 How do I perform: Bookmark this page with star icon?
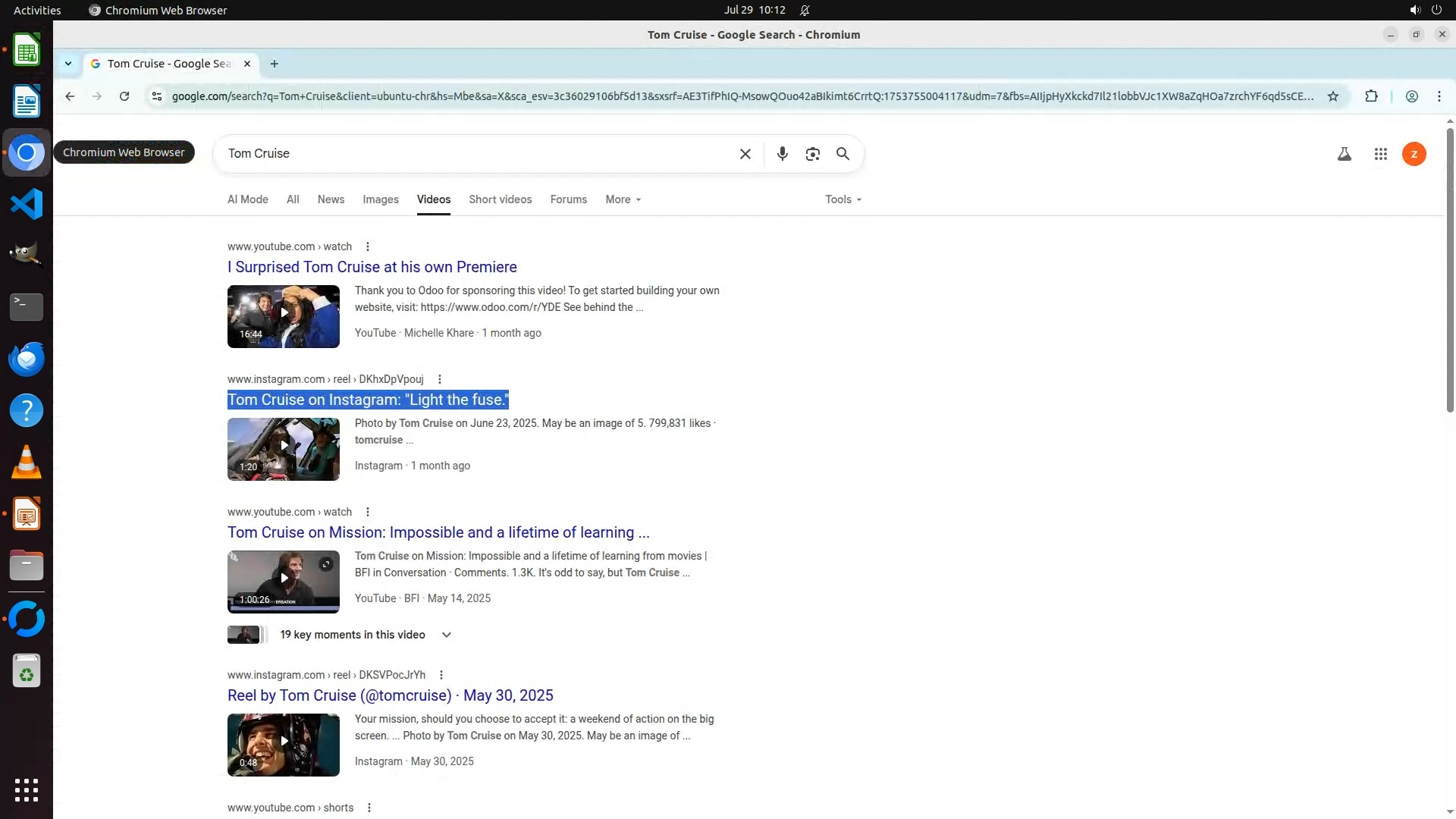click(x=1332, y=96)
